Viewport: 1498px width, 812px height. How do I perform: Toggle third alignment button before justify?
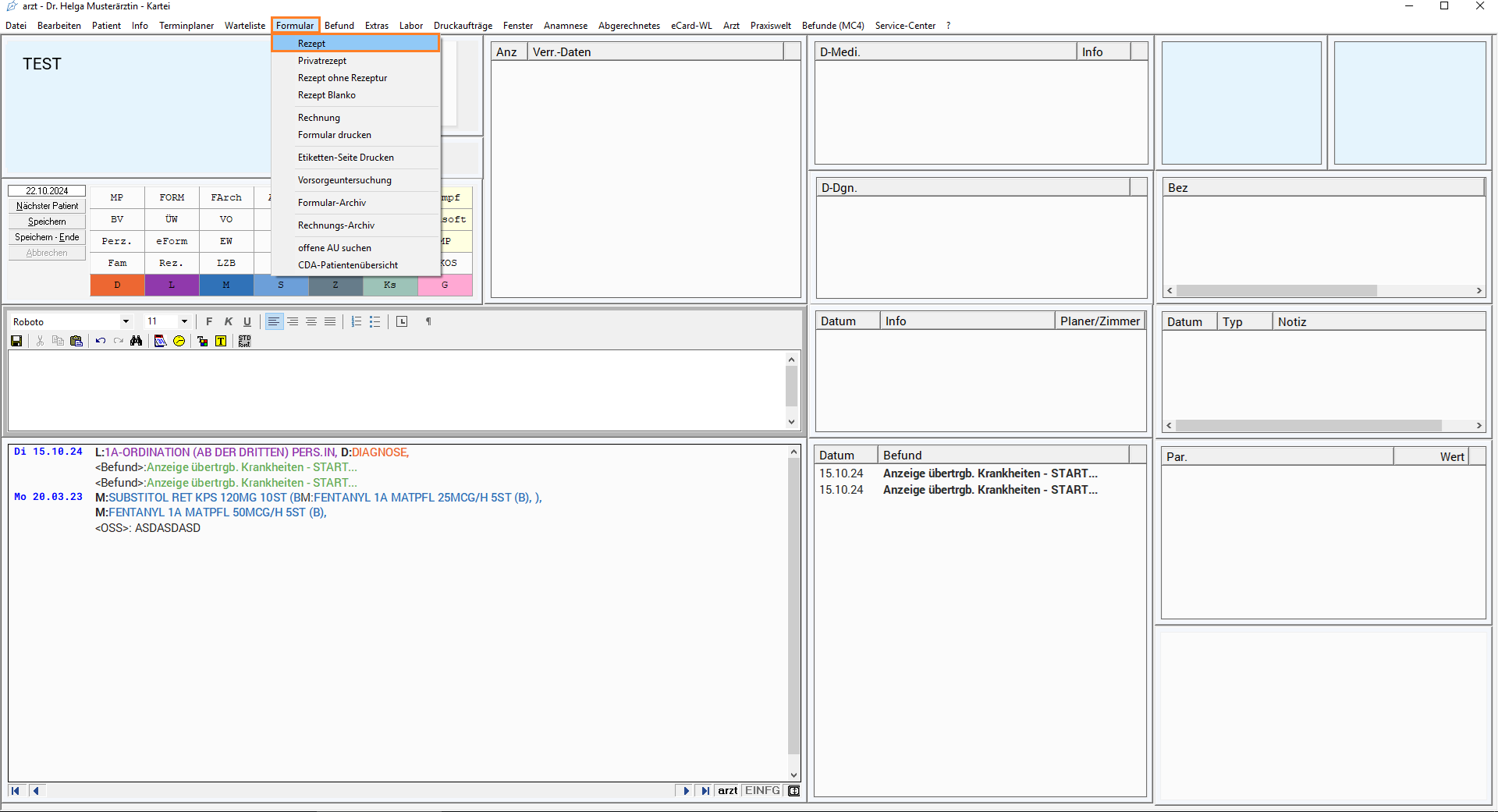311,321
